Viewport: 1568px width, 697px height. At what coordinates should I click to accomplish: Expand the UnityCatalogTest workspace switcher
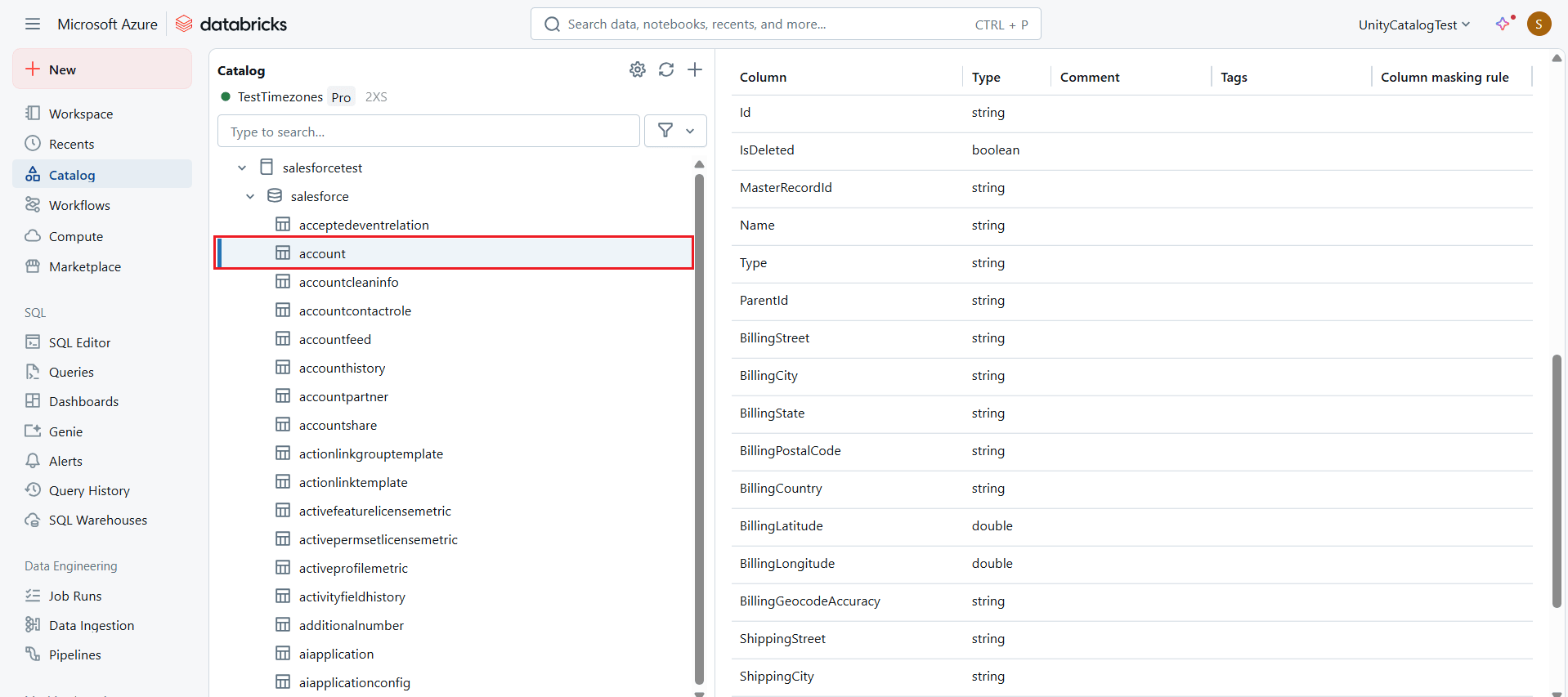click(x=1413, y=25)
